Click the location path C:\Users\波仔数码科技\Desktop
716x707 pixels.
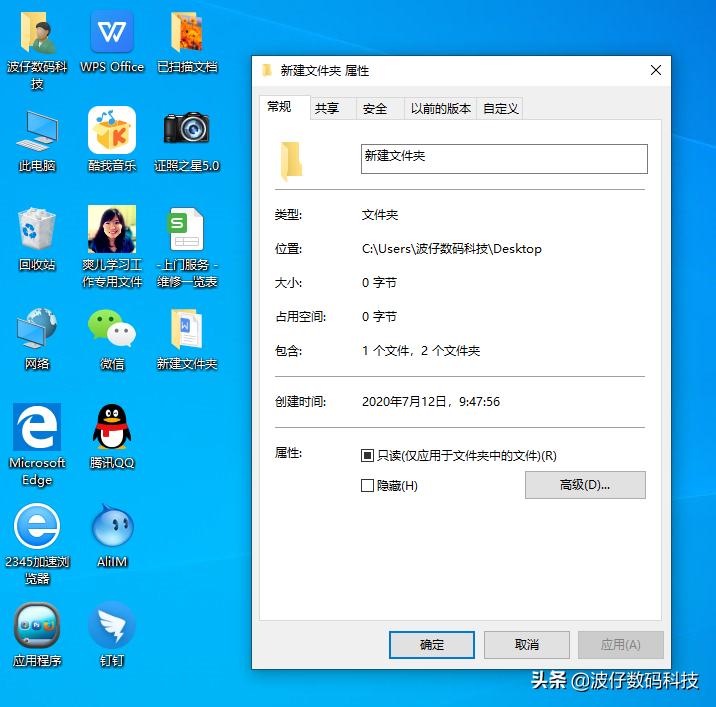click(452, 249)
